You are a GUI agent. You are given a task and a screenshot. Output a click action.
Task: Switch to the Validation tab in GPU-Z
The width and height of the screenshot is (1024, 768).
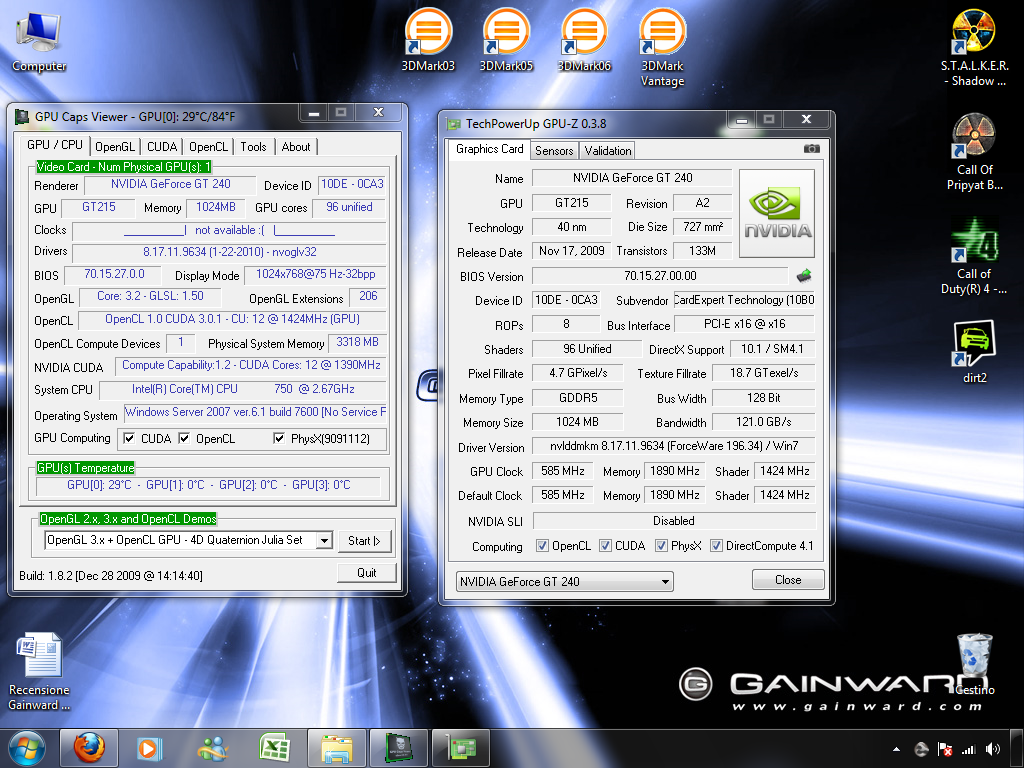607,151
